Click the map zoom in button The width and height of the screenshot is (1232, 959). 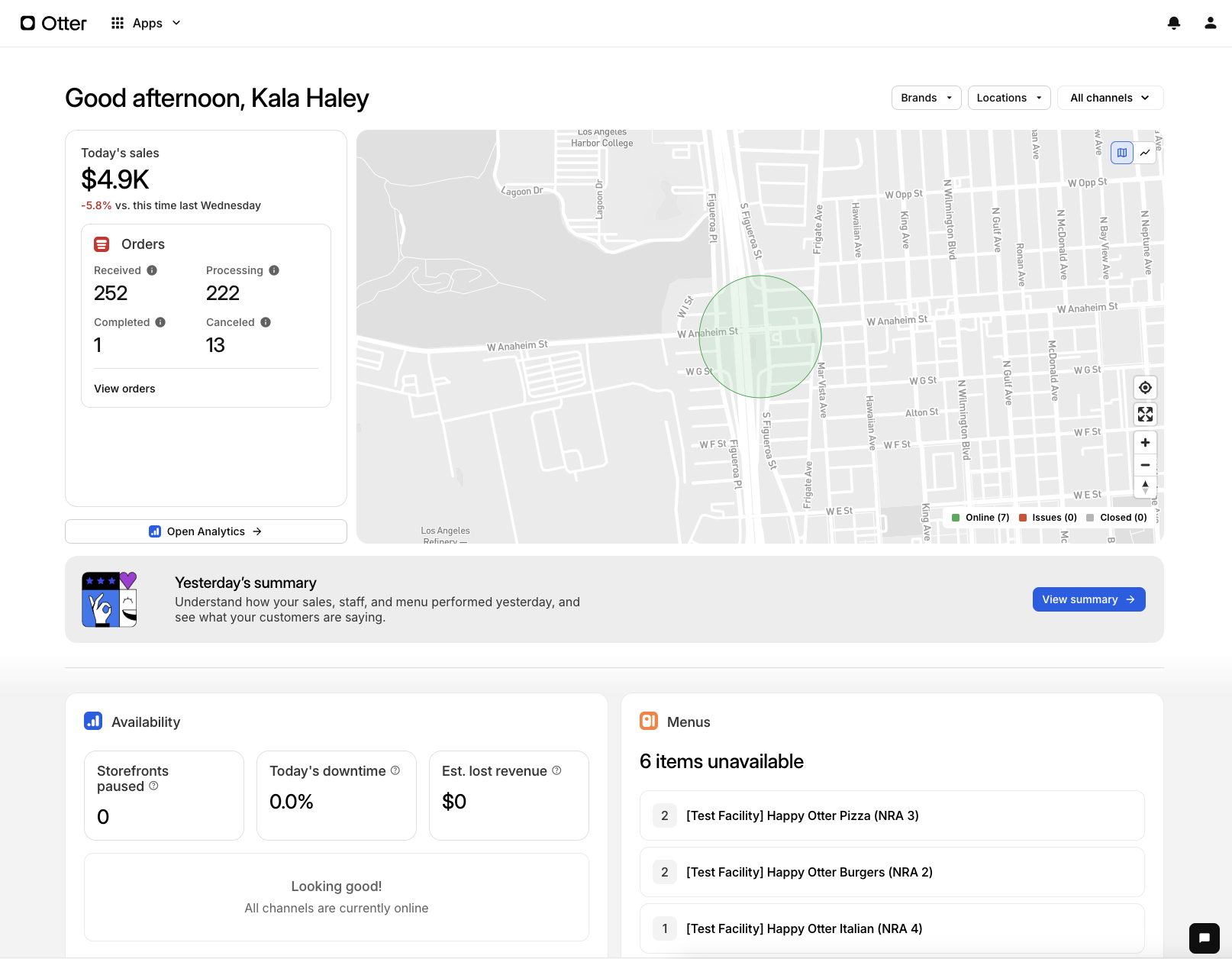coord(1145,443)
